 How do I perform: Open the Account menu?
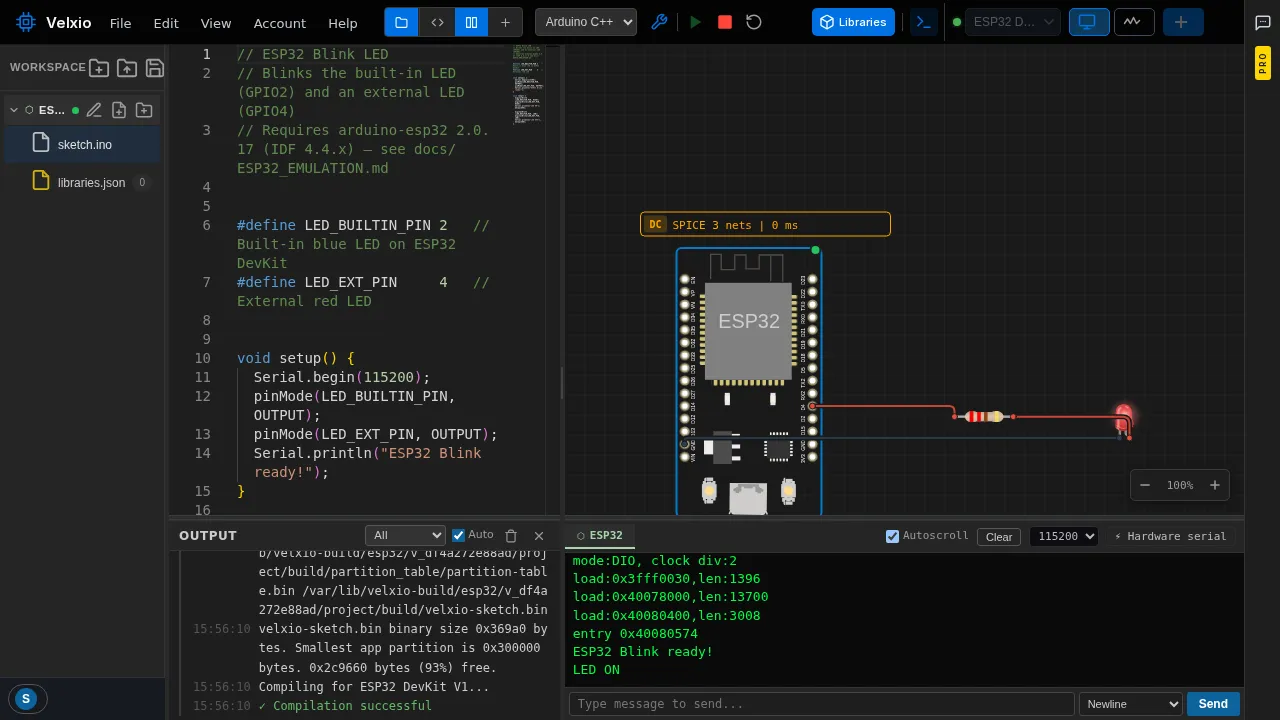pyautogui.click(x=280, y=23)
